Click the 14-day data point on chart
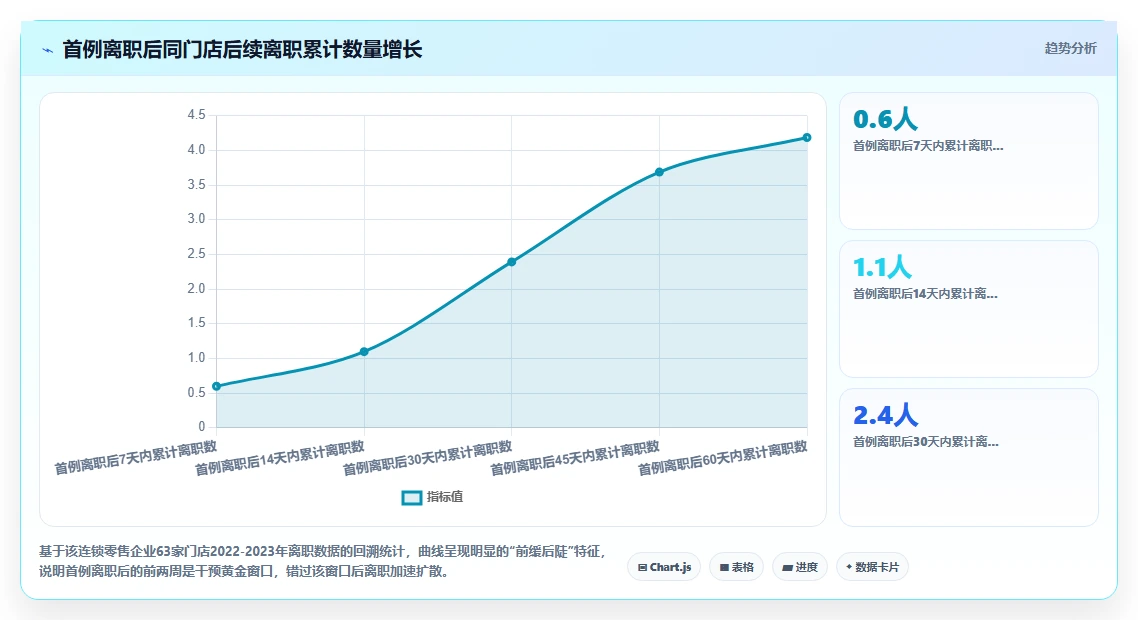 [364, 351]
